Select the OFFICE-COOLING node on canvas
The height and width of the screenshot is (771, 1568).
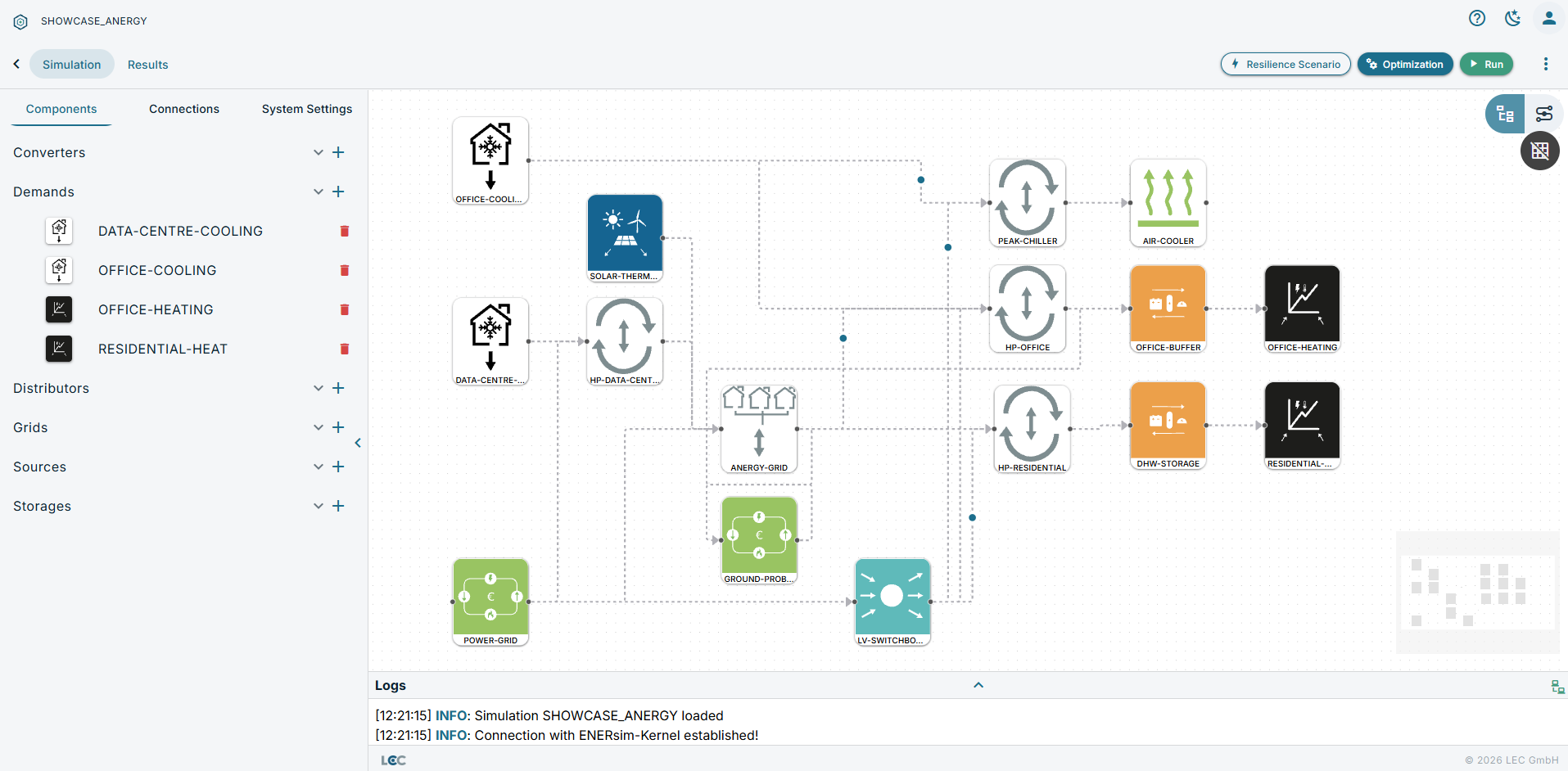(490, 160)
